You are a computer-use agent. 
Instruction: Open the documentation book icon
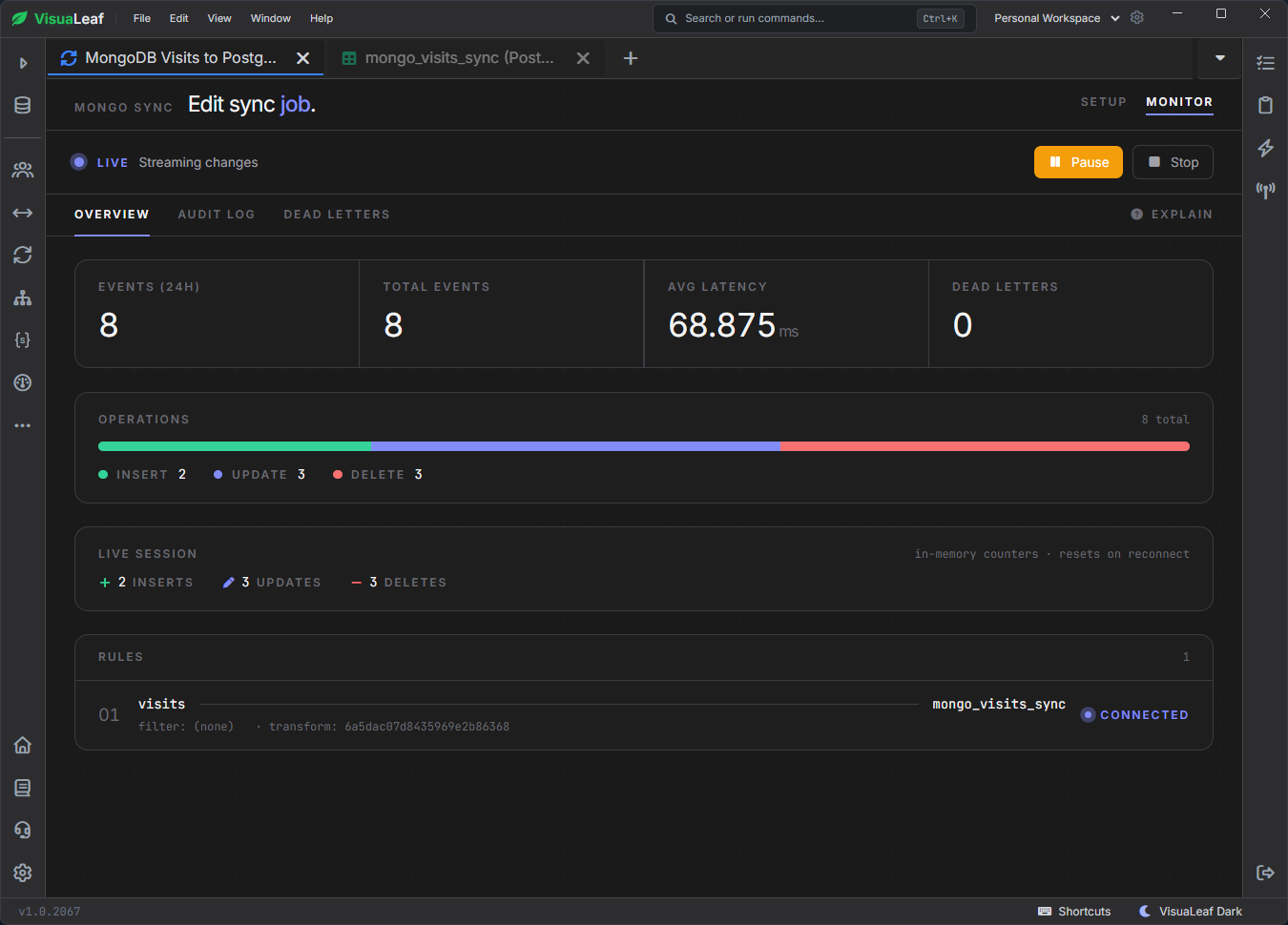coord(23,788)
